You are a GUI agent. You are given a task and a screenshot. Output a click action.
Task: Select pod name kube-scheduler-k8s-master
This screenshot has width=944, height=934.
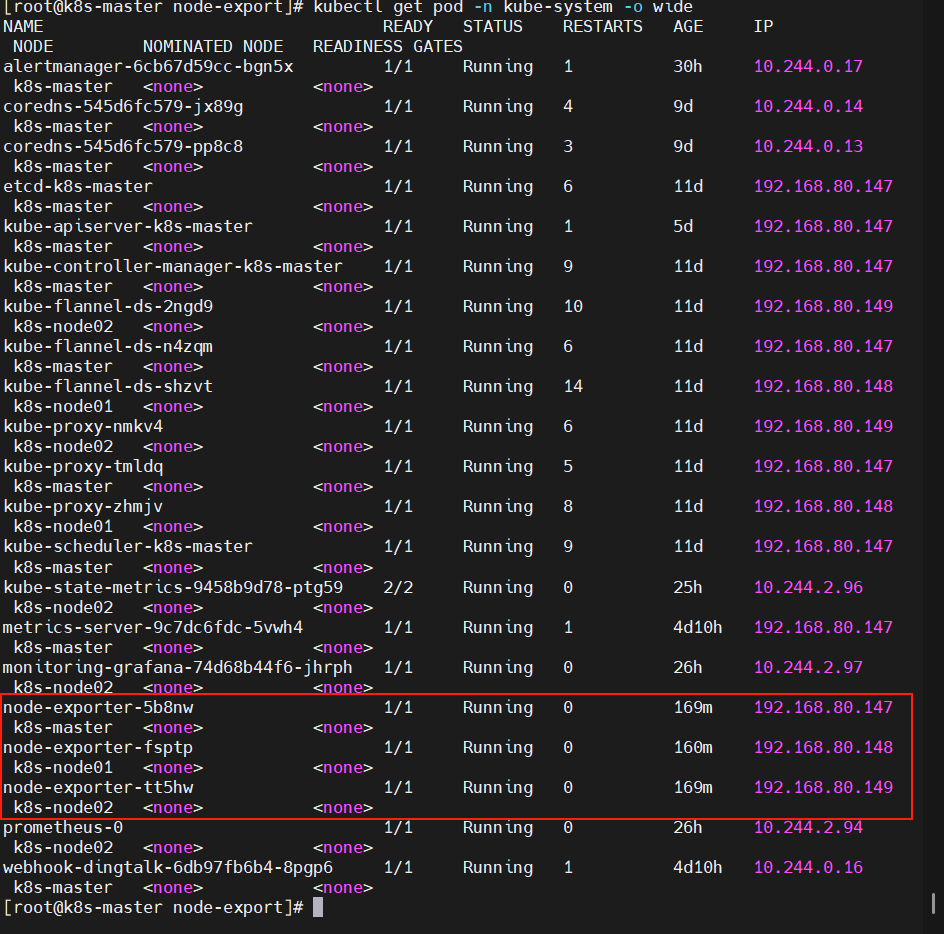coord(128,546)
